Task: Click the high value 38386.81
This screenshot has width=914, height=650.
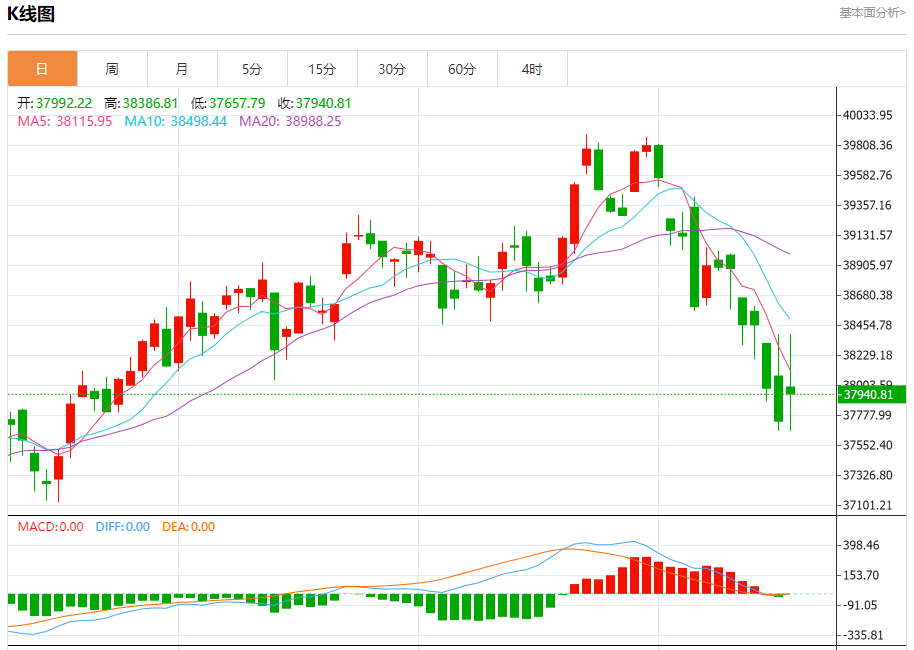Action: pyautogui.click(x=150, y=103)
